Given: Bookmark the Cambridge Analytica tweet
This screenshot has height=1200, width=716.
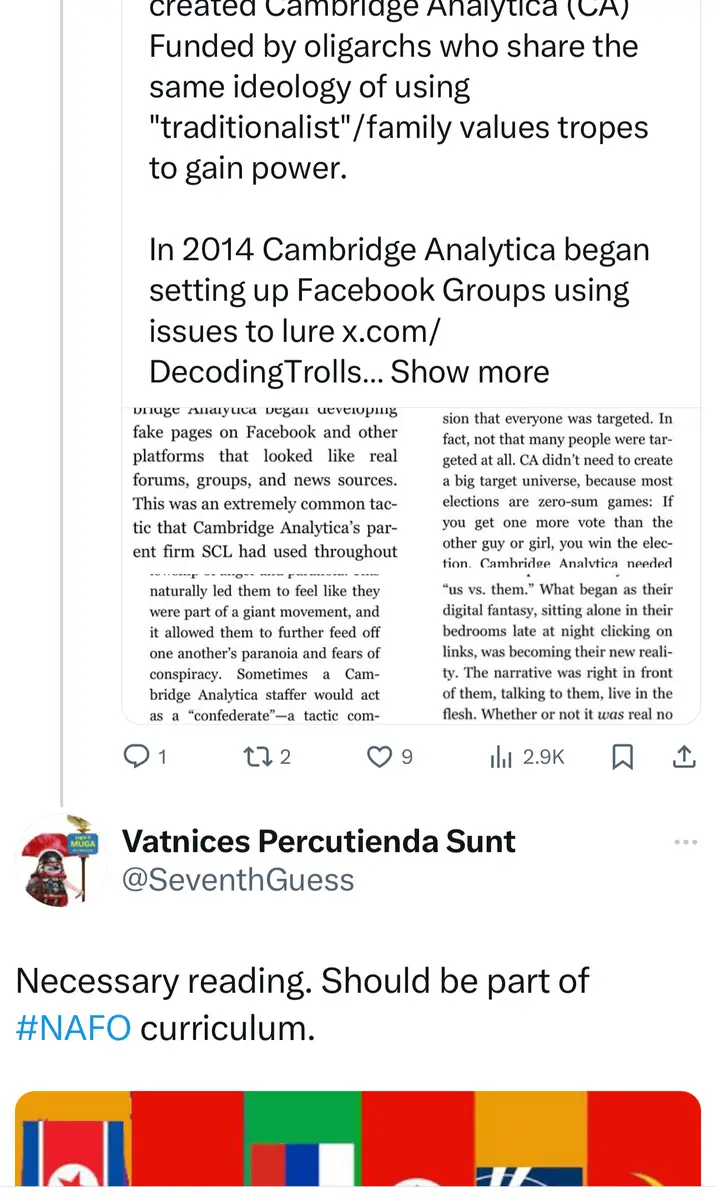Looking at the screenshot, I should click(622, 758).
